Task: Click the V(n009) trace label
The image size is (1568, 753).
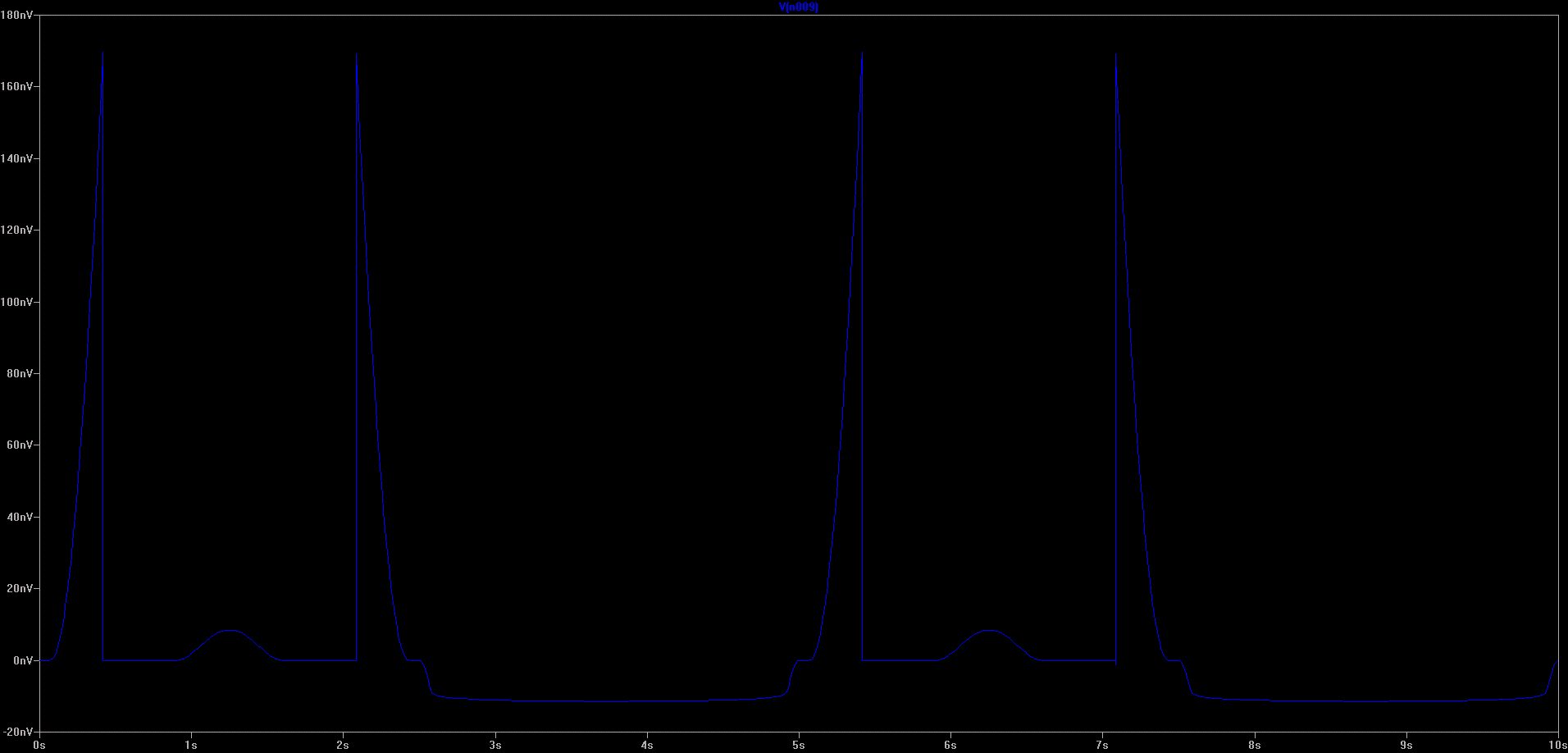Action: (798, 7)
